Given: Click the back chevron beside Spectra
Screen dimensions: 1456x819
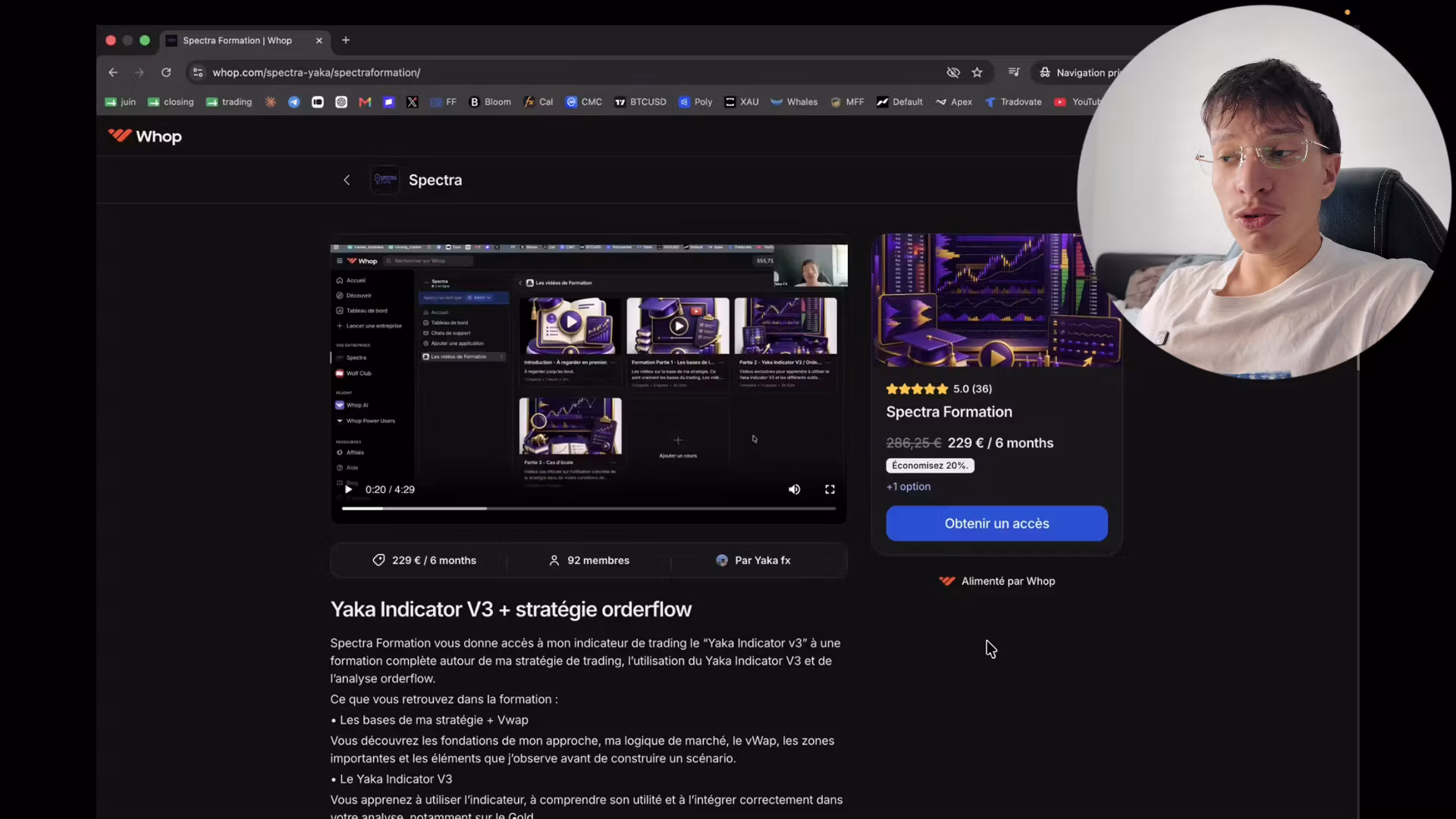Looking at the screenshot, I should click(x=347, y=180).
